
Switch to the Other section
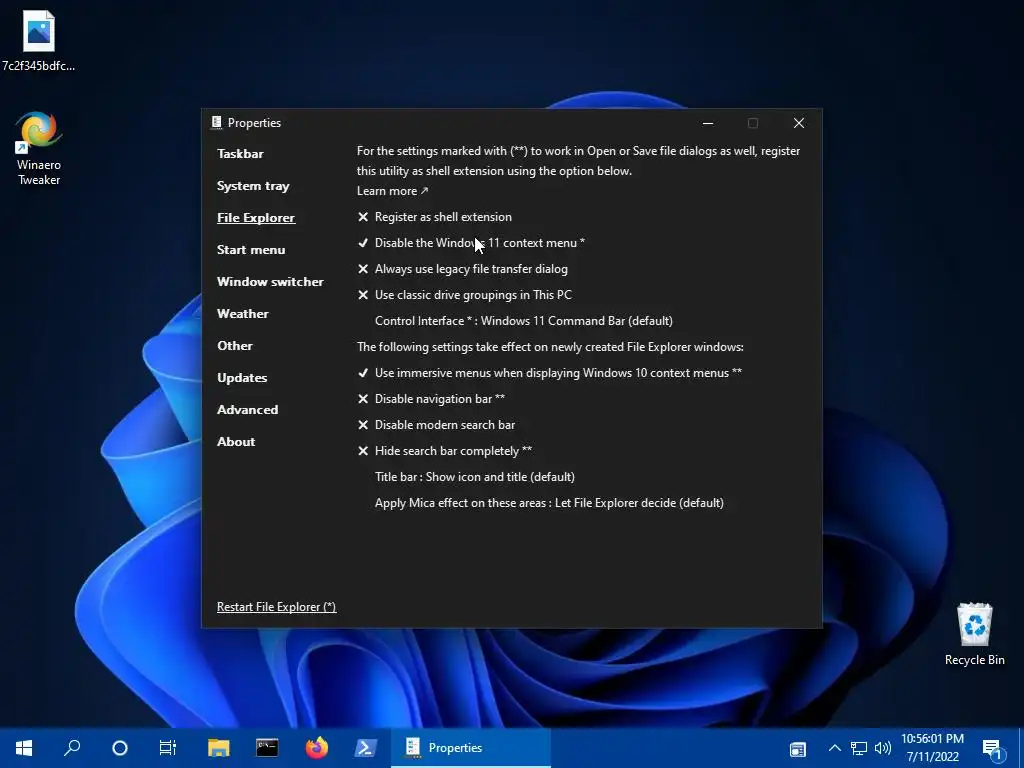235,346
